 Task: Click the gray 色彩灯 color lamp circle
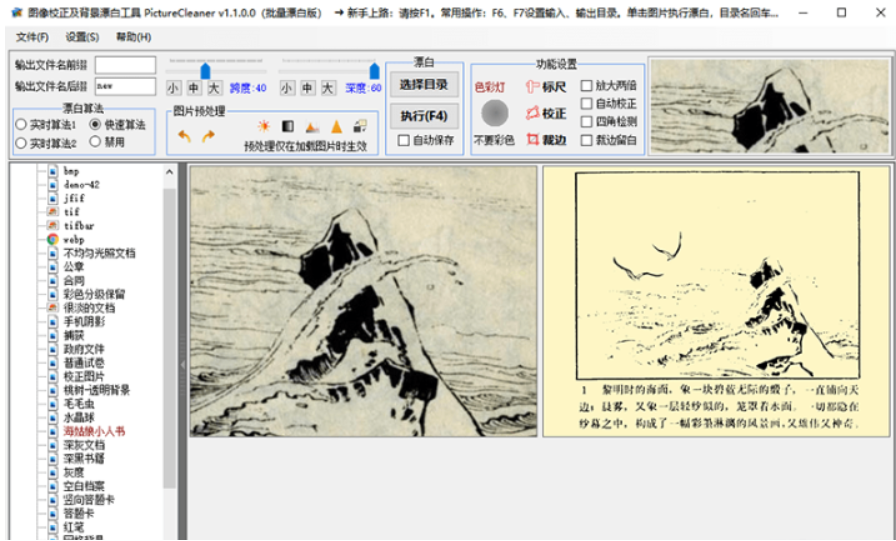(x=494, y=113)
